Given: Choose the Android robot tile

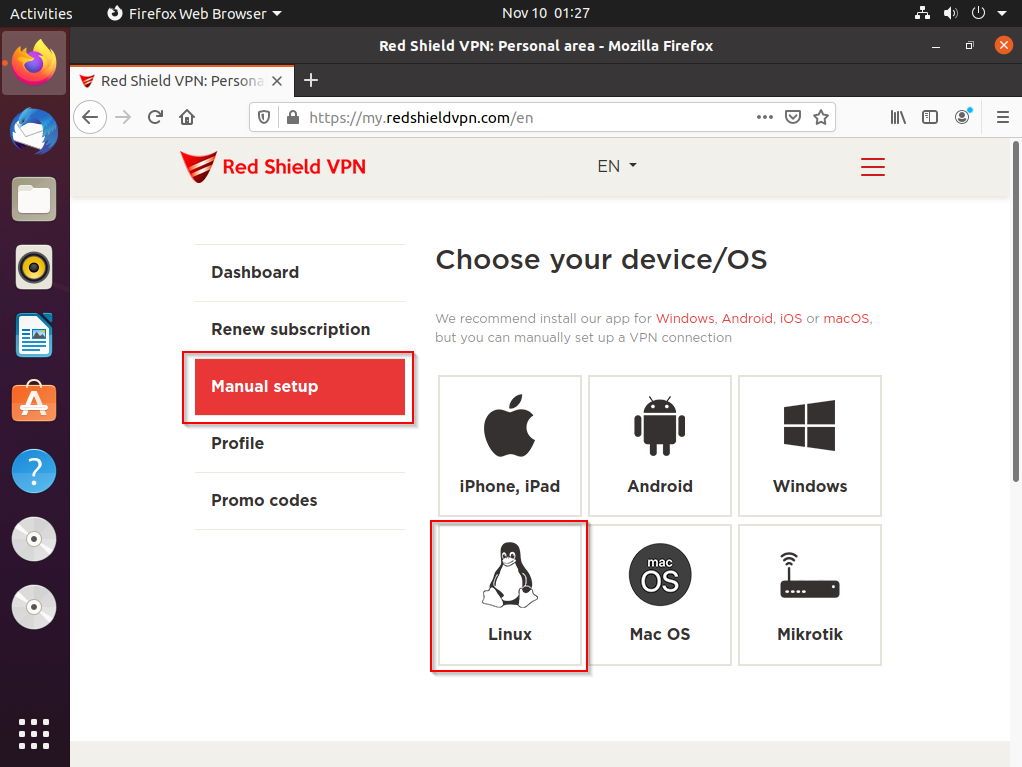Looking at the screenshot, I should 659,446.
